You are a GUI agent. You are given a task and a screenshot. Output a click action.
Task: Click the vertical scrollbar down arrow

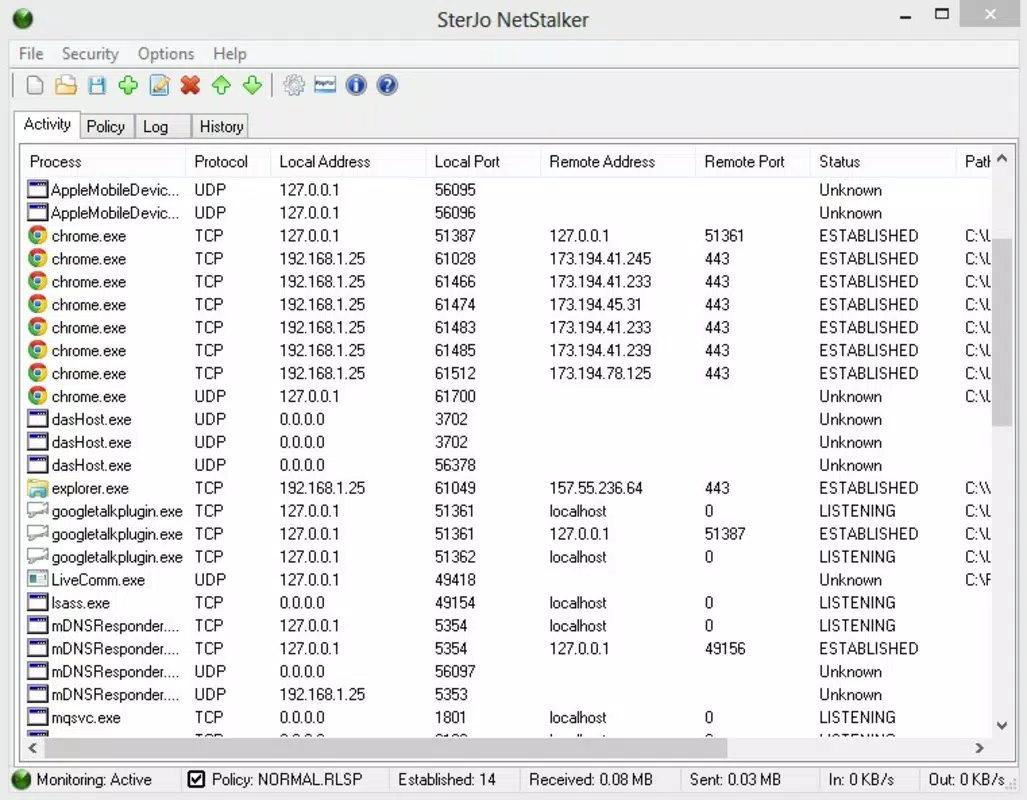pos(1001,725)
